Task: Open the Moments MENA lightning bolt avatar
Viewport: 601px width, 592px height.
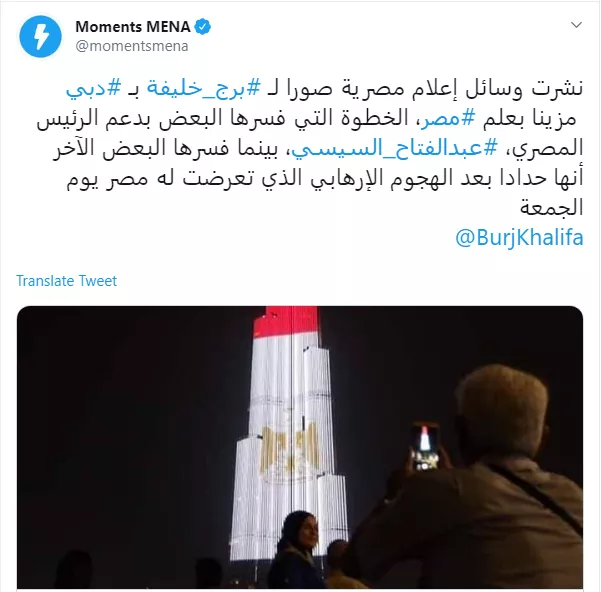Action: pyautogui.click(x=40, y=36)
